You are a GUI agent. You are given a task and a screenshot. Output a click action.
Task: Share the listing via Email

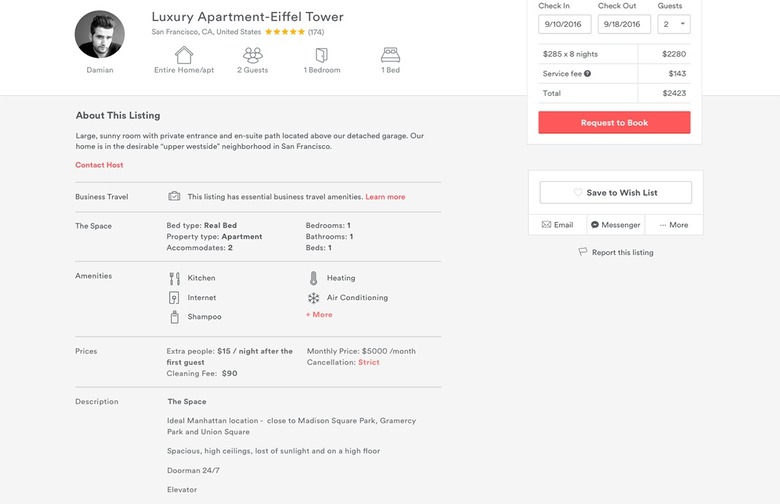(558, 225)
